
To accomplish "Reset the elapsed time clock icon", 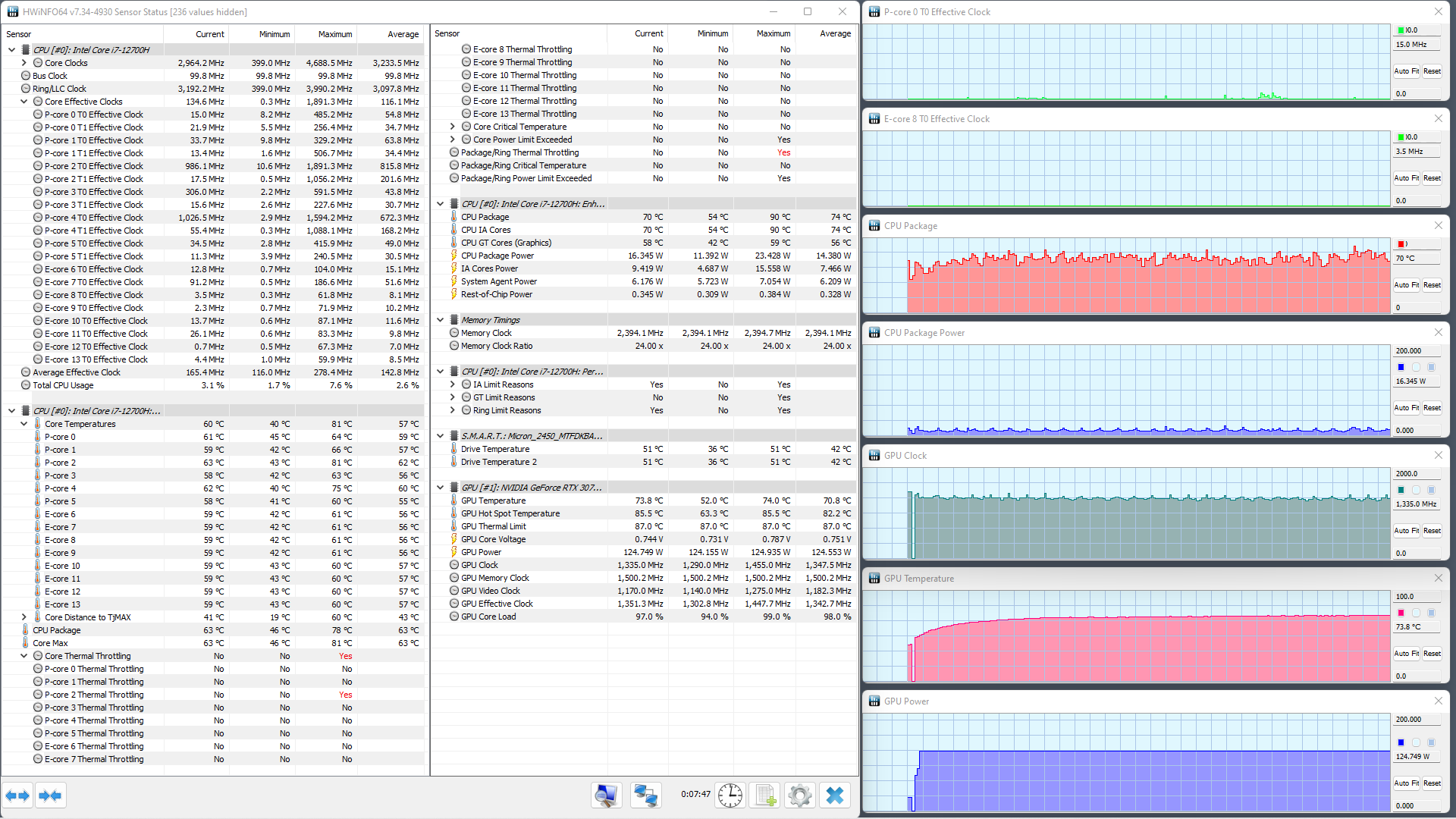I will 730,795.
